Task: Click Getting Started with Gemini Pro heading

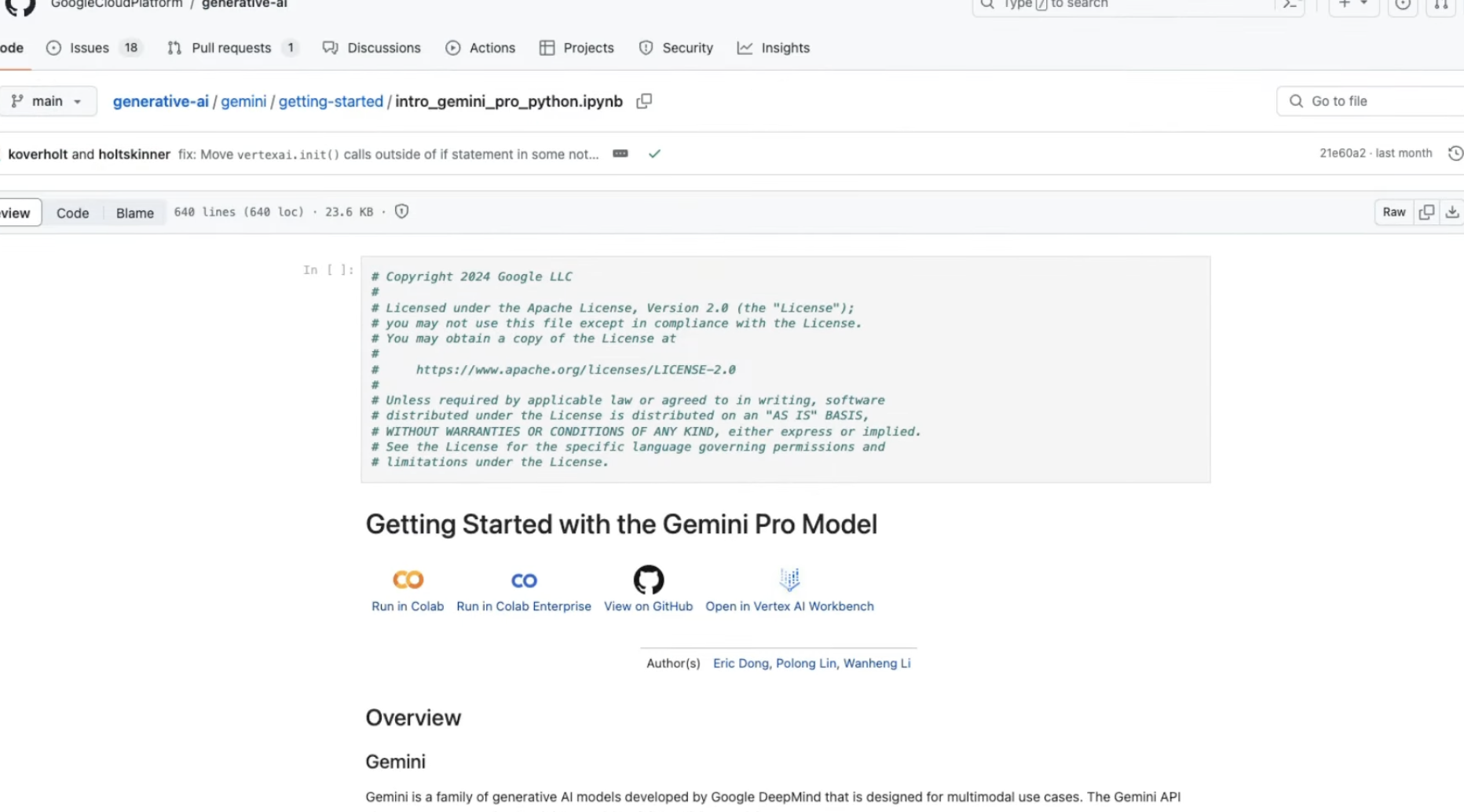Action: point(621,524)
